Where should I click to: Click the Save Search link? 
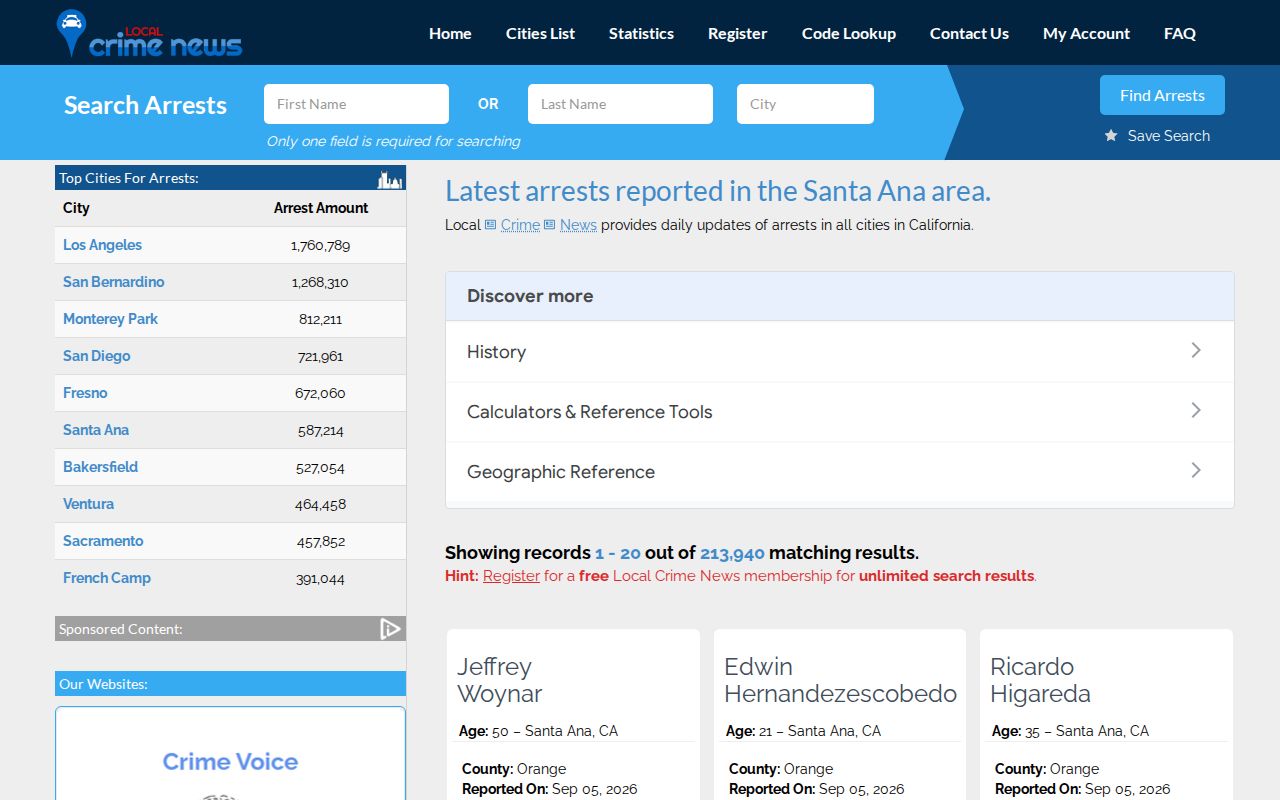tap(1168, 135)
